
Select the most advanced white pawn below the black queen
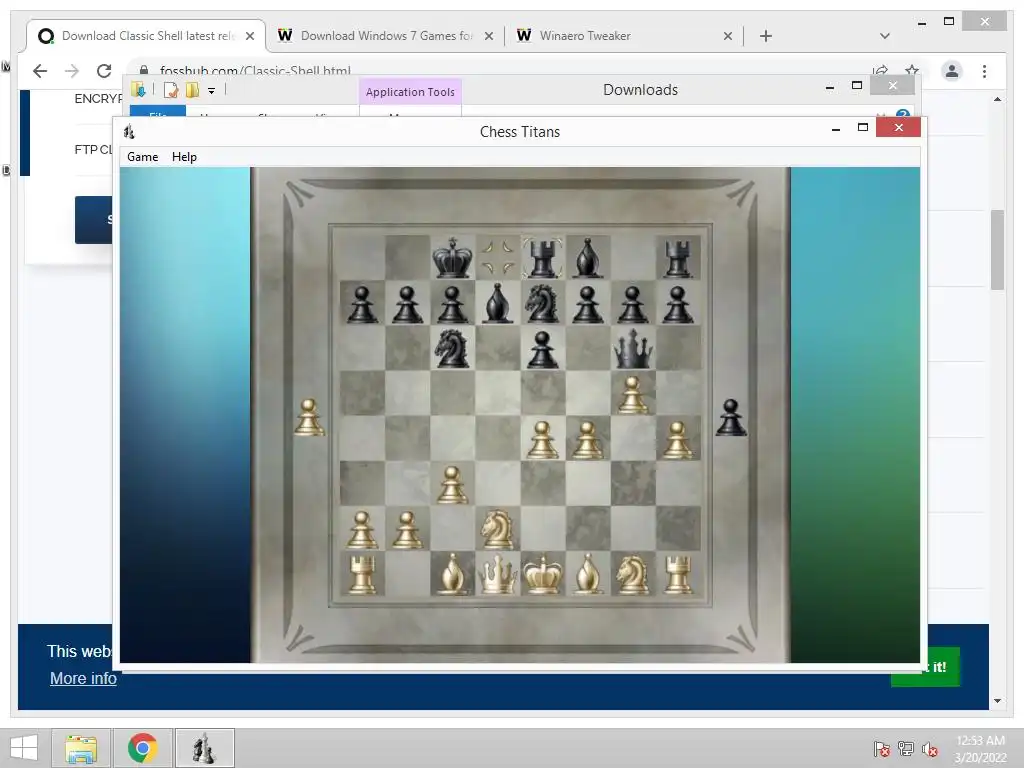[x=632, y=394]
